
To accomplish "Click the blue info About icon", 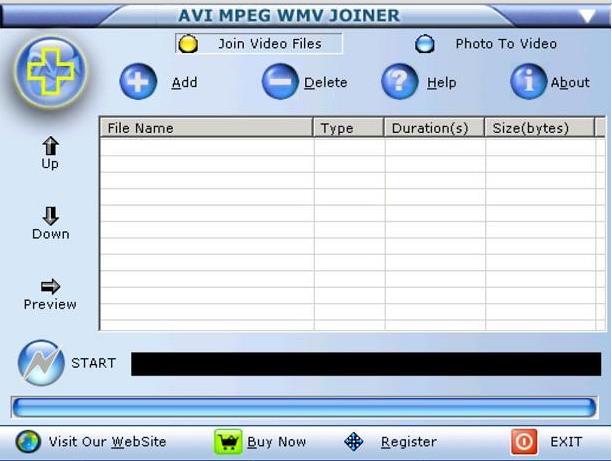I will coord(528,82).
